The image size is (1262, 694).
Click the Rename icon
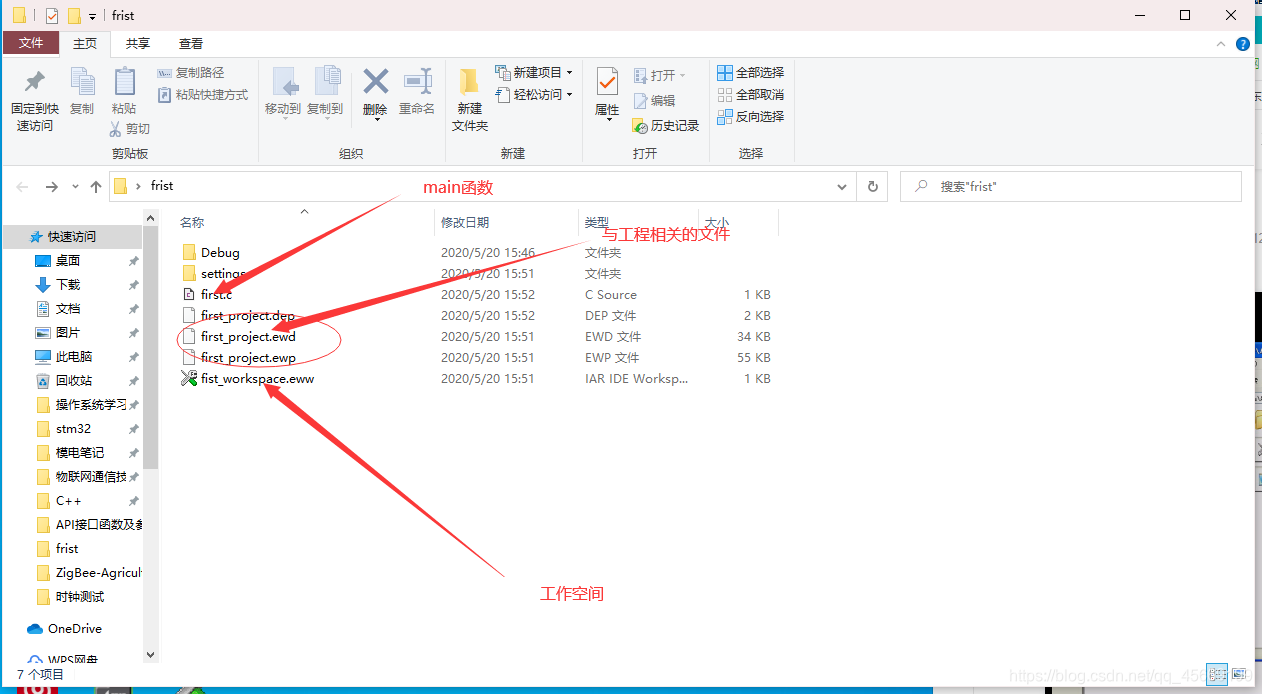pos(417,81)
